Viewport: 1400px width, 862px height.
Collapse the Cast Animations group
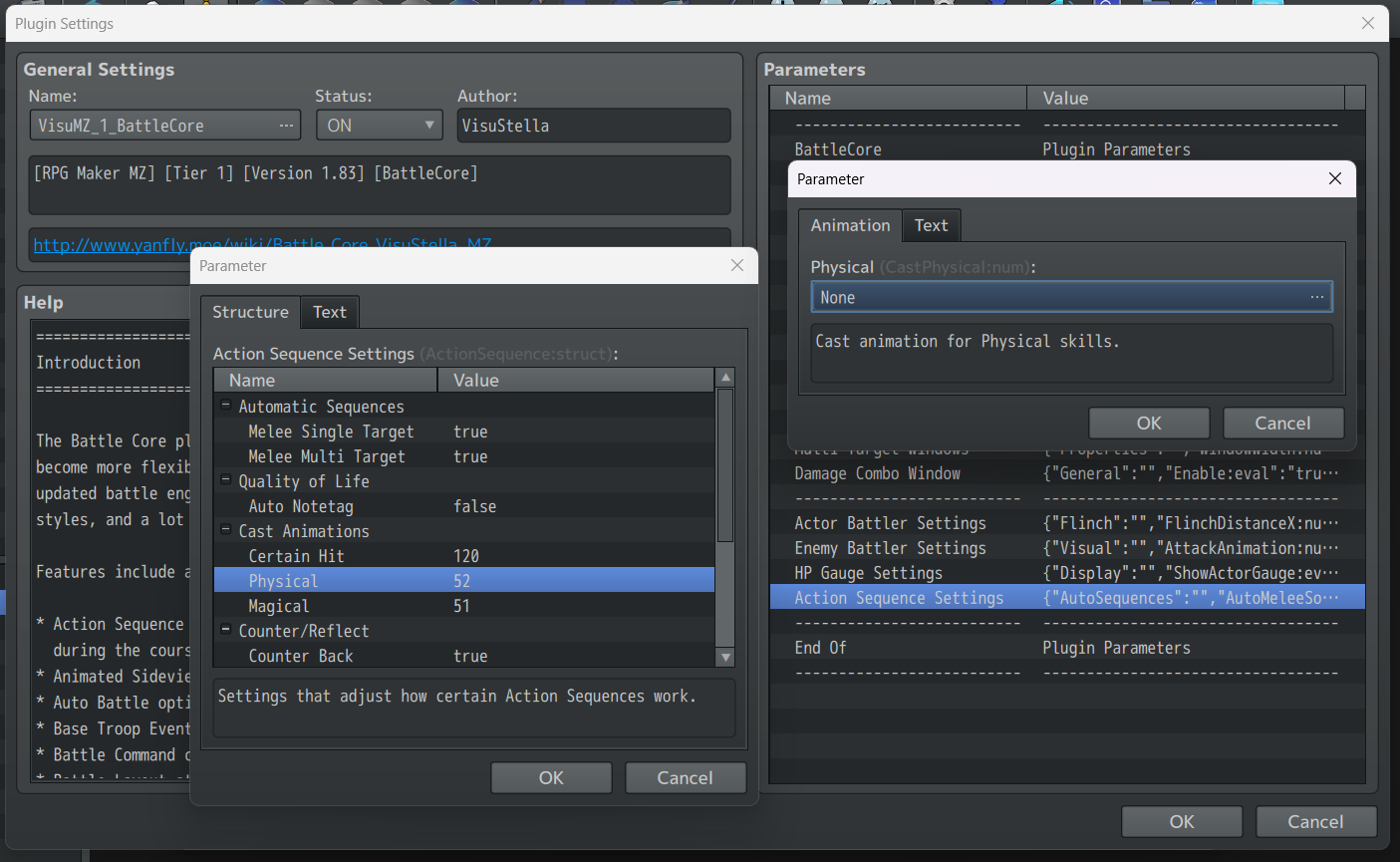(226, 531)
